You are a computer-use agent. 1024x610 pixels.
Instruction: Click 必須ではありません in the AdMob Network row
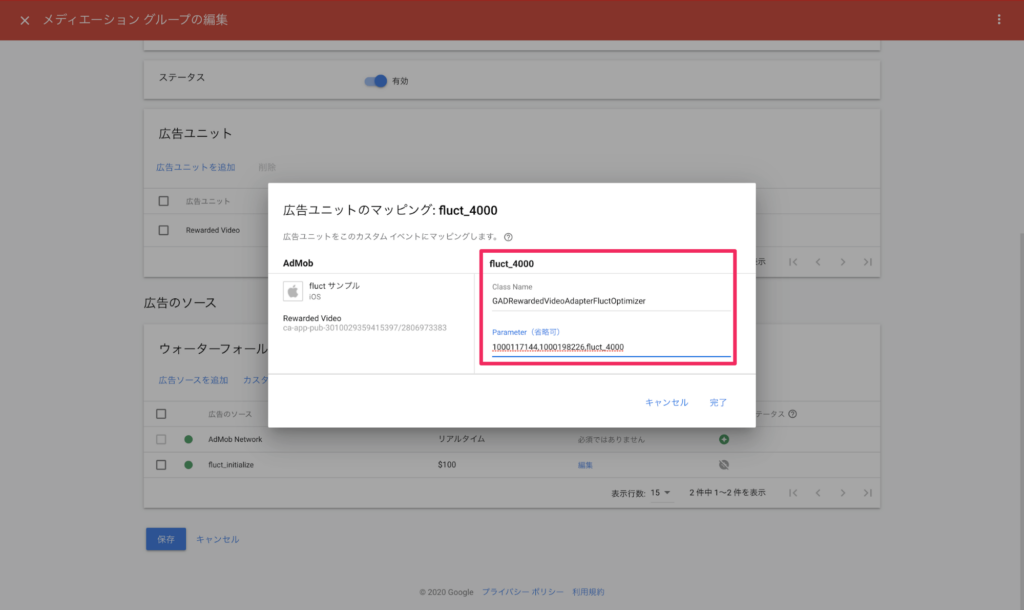(x=611, y=440)
